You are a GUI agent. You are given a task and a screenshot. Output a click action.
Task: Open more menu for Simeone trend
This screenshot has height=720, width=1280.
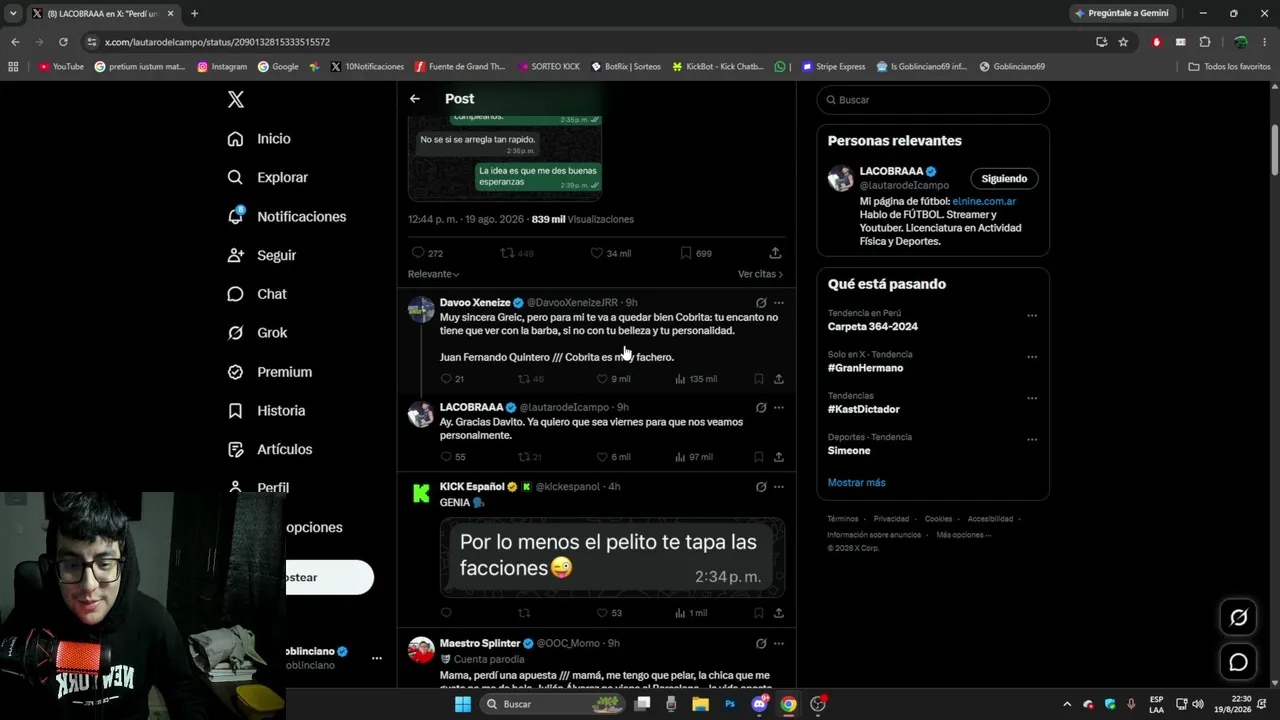pyautogui.click(x=1032, y=440)
